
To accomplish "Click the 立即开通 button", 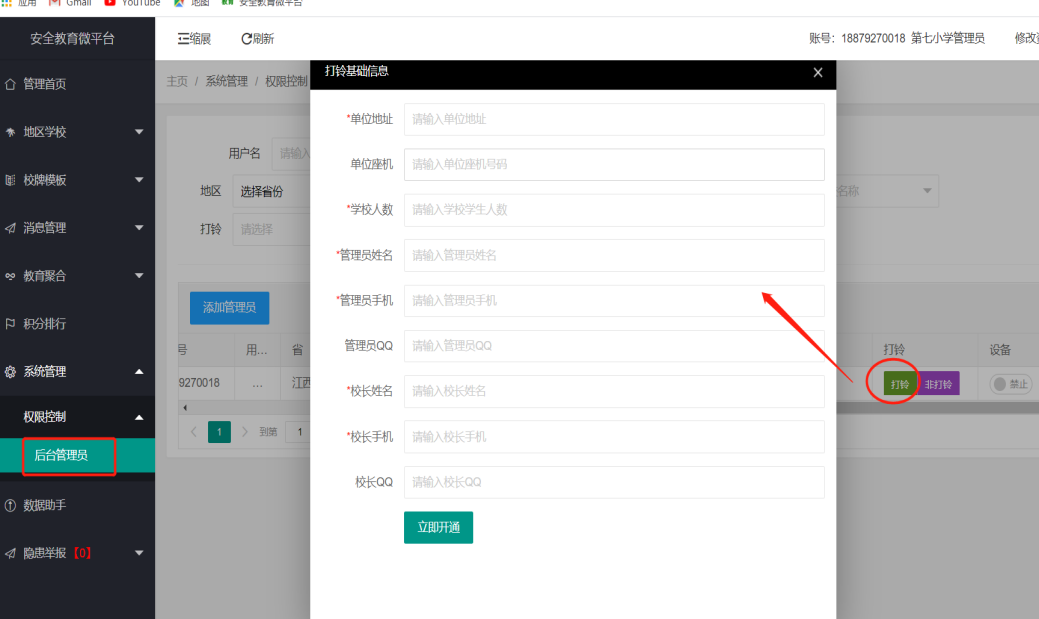I will pyautogui.click(x=439, y=528).
